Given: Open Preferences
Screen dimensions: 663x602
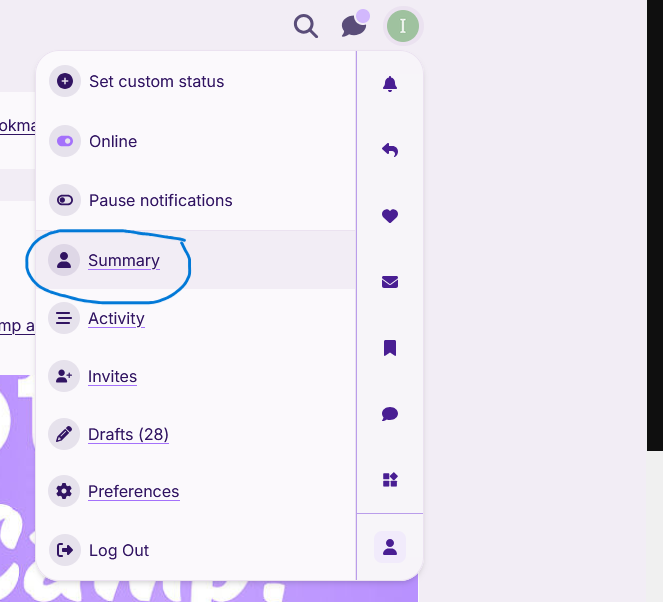Looking at the screenshot, I should pyautogui.click(x=134, y=491).
